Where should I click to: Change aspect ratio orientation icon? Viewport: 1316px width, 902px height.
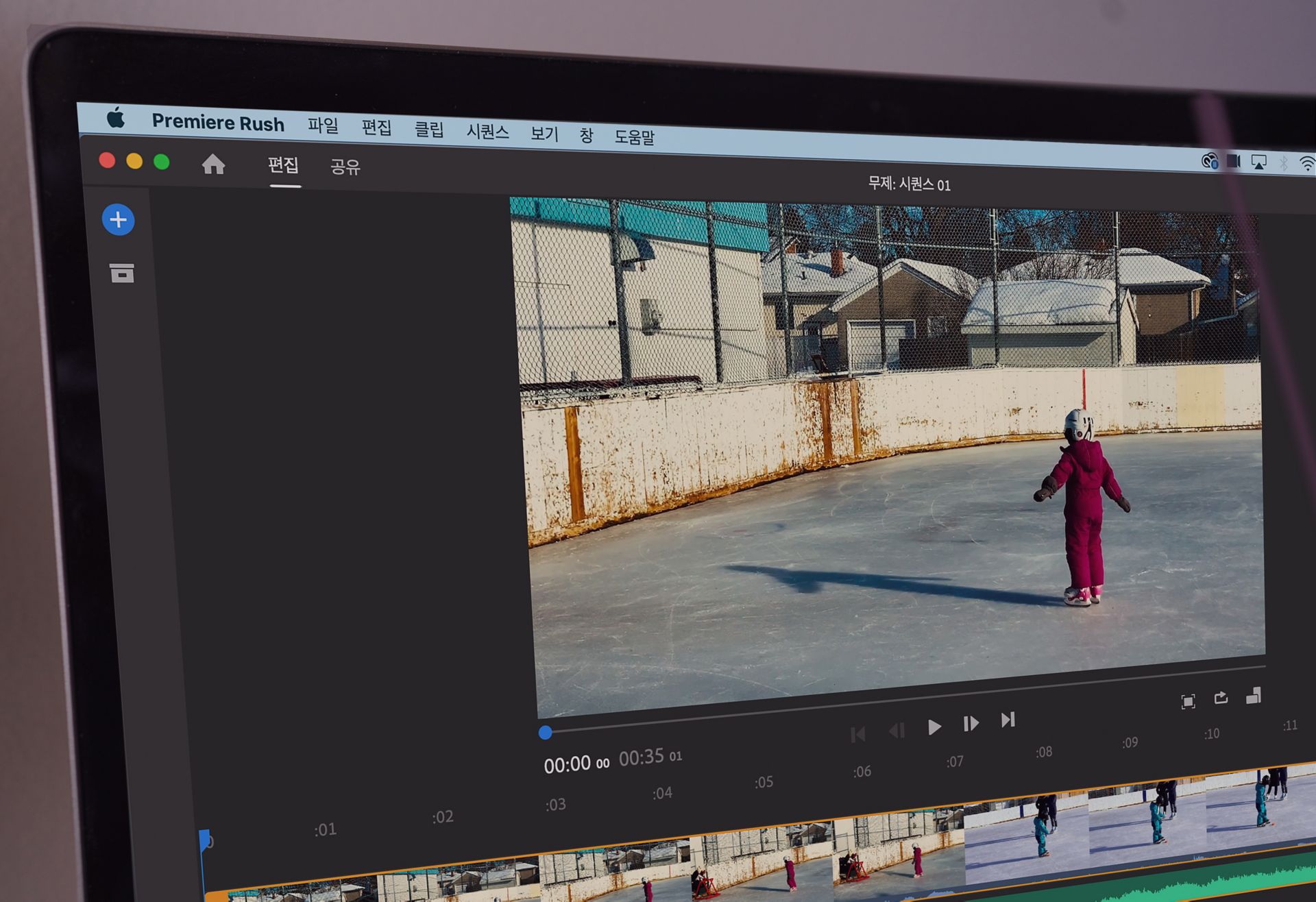1254,696
